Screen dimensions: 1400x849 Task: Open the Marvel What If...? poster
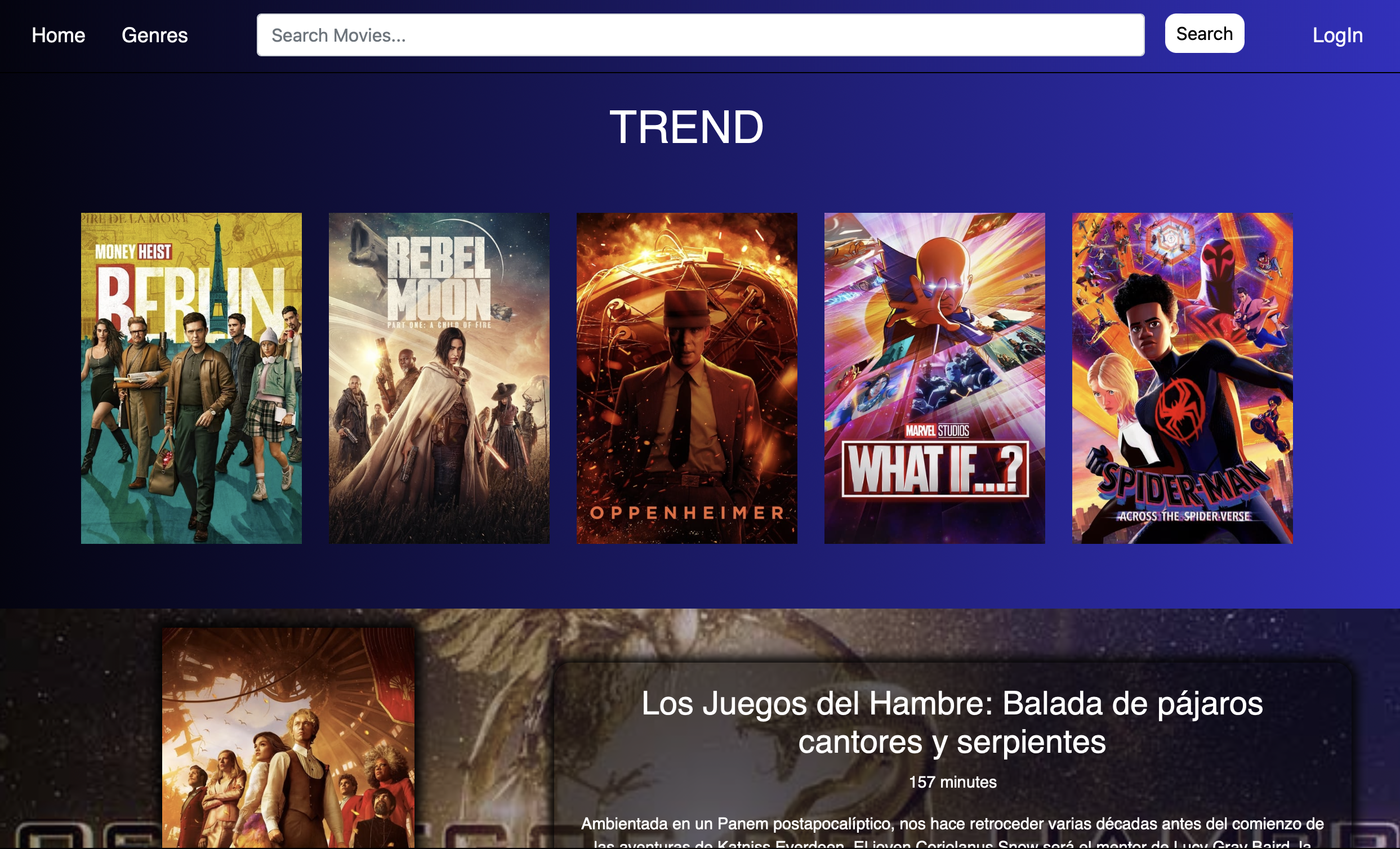coord(935,378)
